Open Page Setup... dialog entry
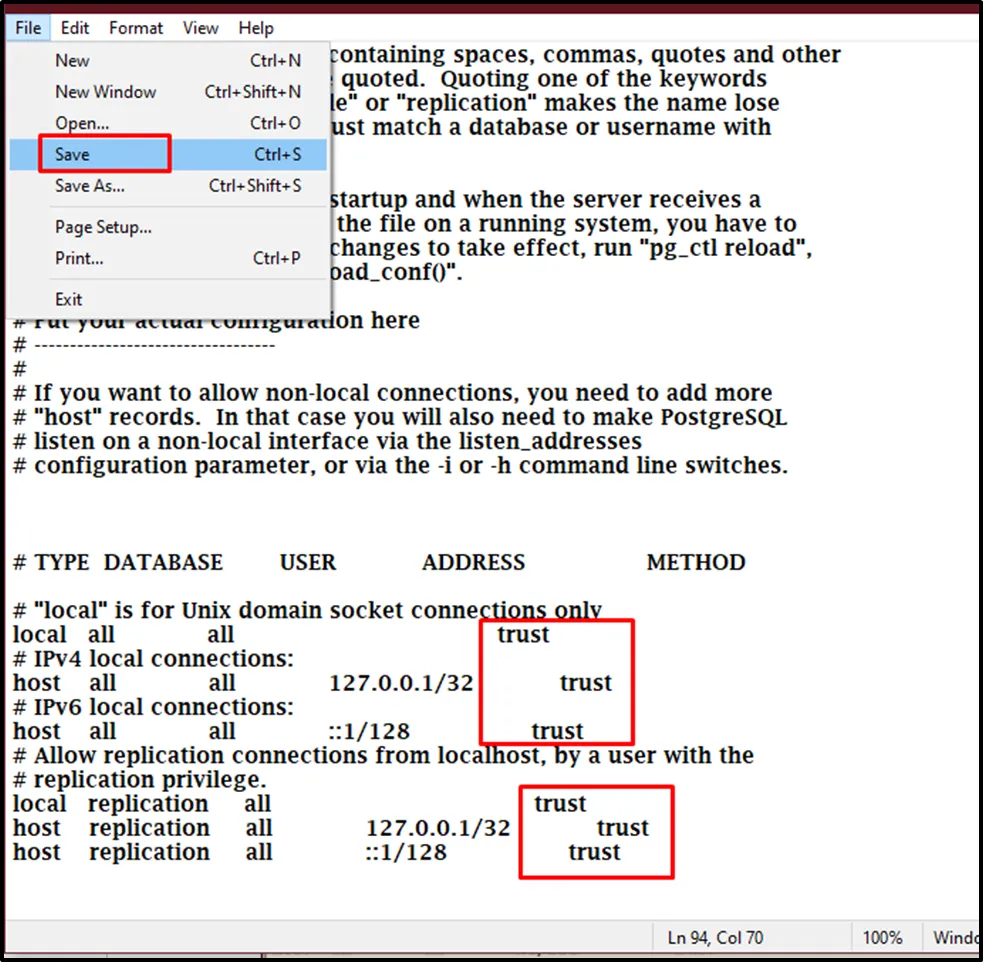The image size is (983, 962). click(x=103, y=227)
